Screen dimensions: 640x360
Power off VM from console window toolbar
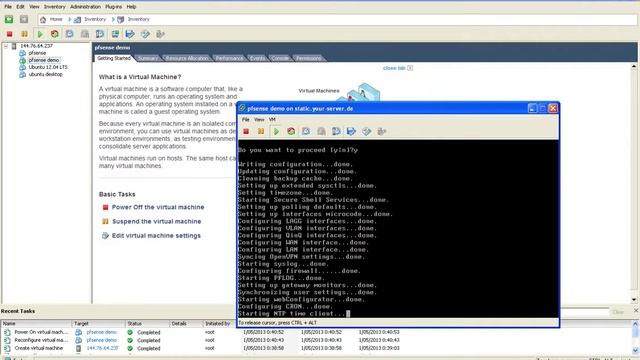[246, 131]
